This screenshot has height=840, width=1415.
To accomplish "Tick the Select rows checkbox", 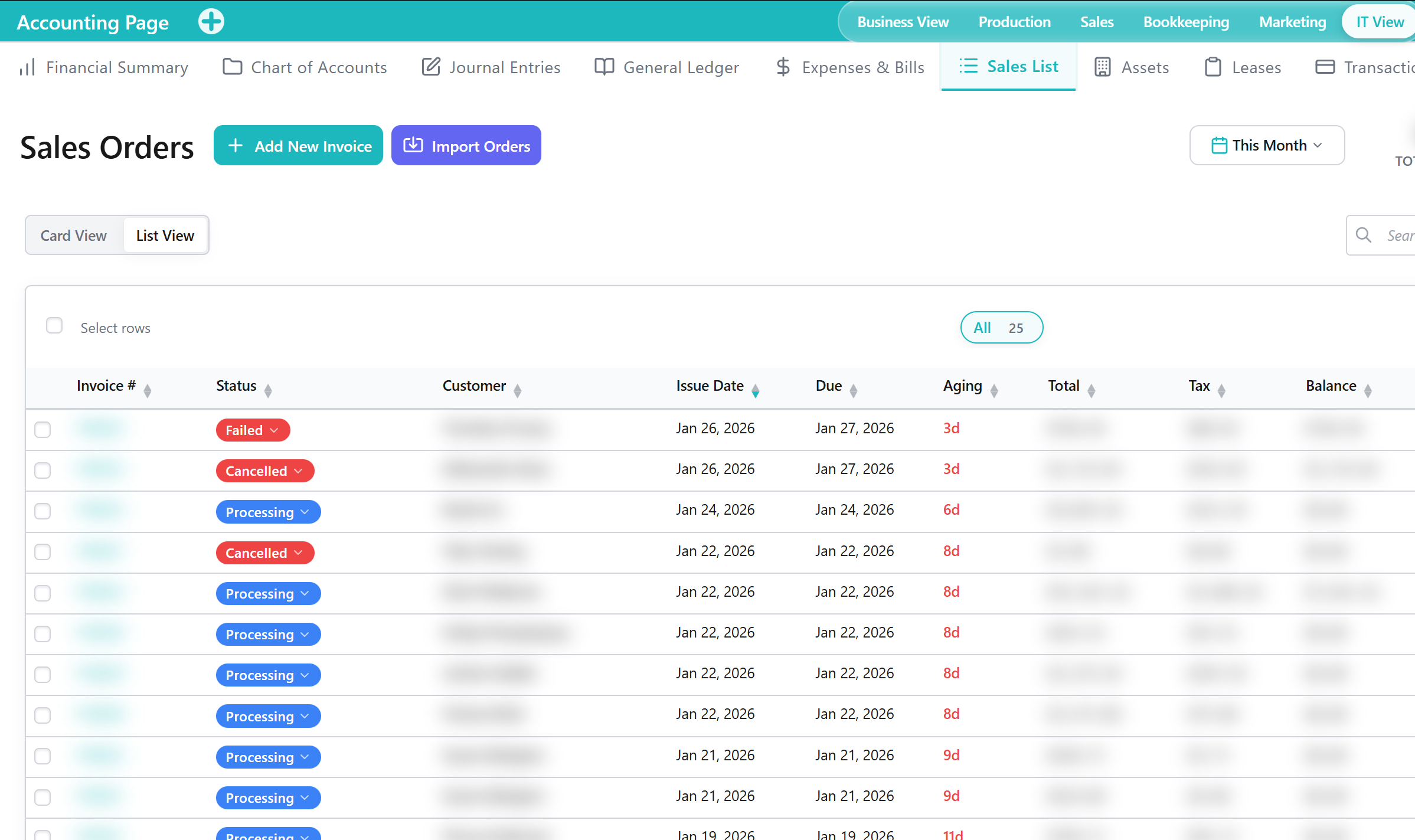I will [54, 326].
